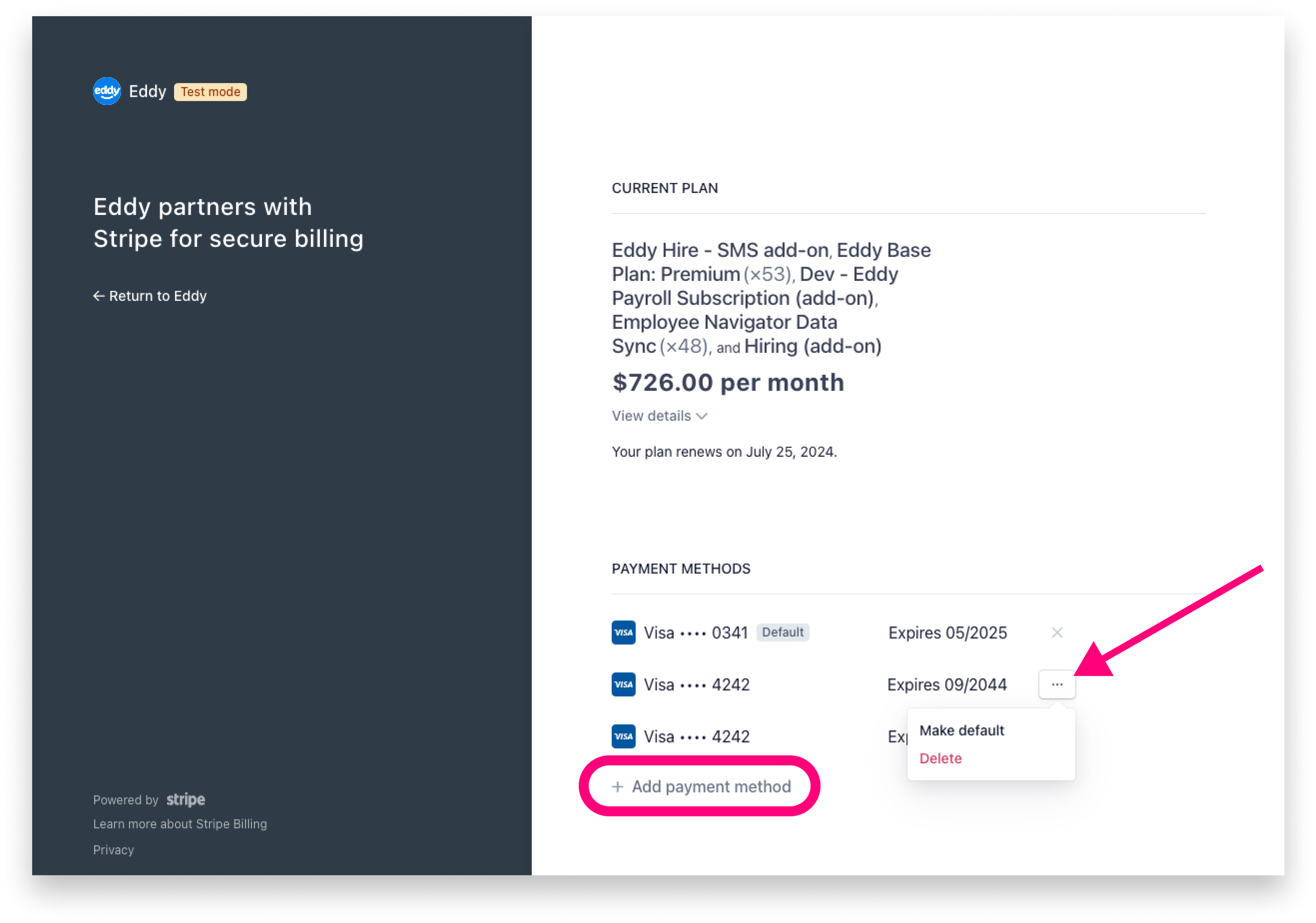Click the Test mode badge

click(210, 92)
